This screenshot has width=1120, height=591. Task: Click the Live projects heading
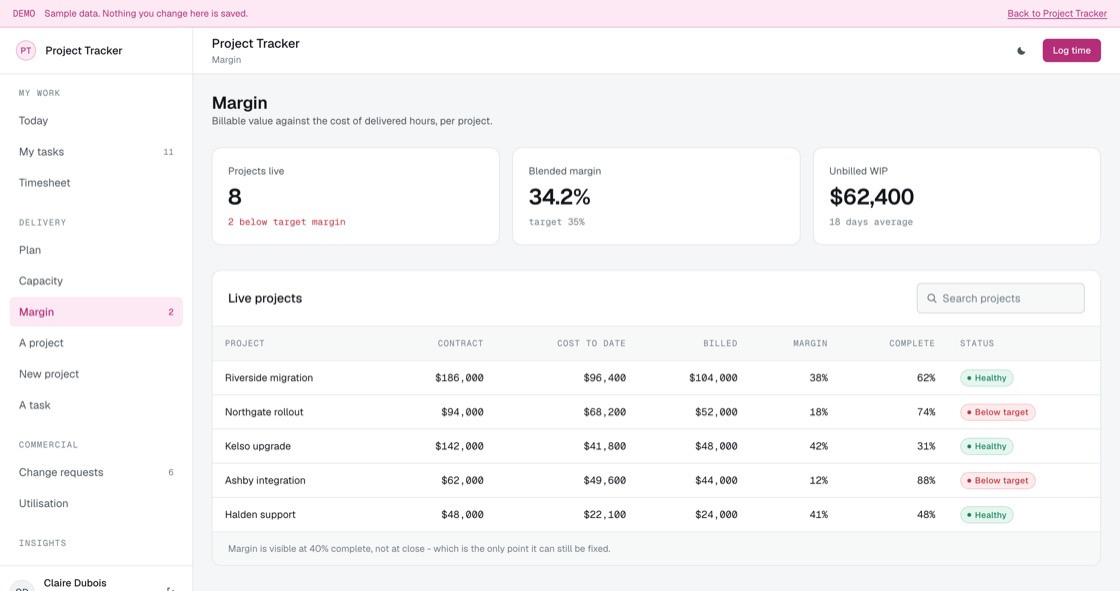click(x=265, y=299)
